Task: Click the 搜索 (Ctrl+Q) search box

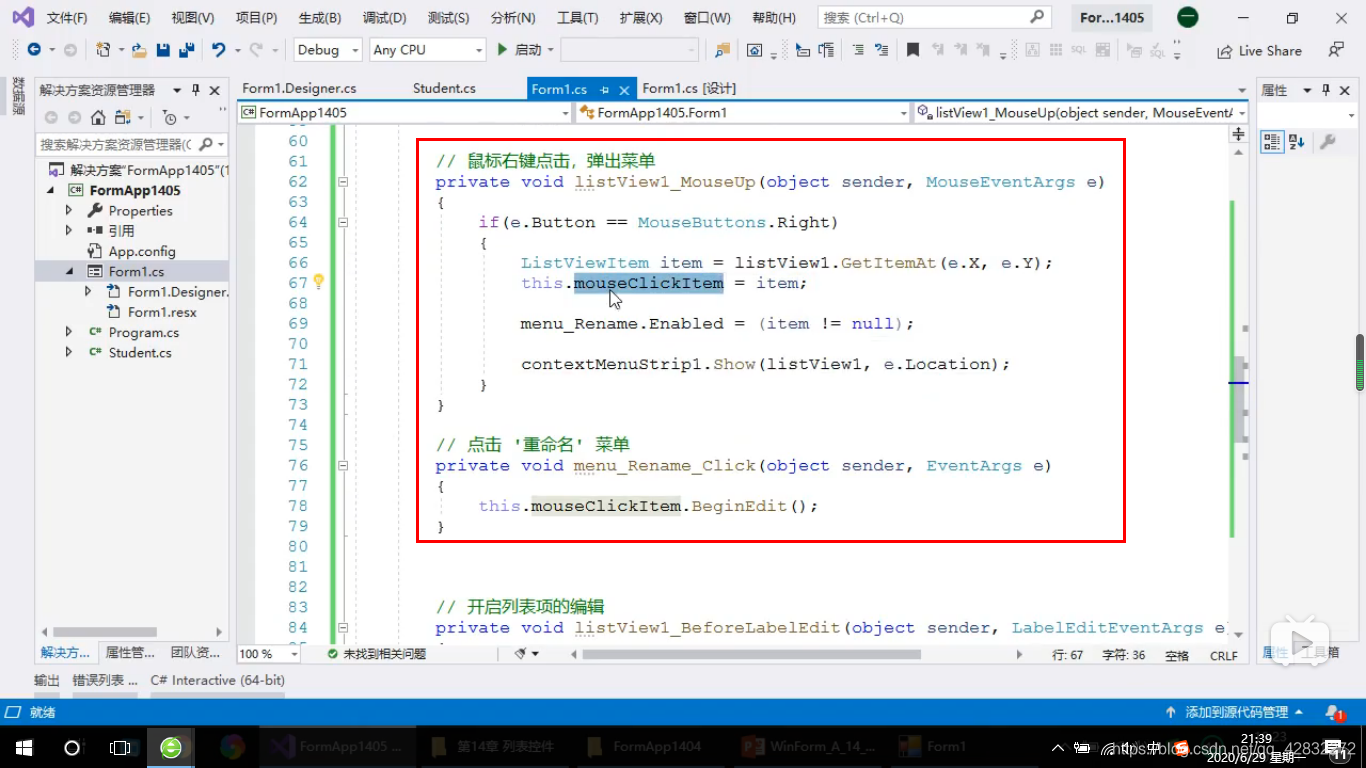Action: click(934, 17)
